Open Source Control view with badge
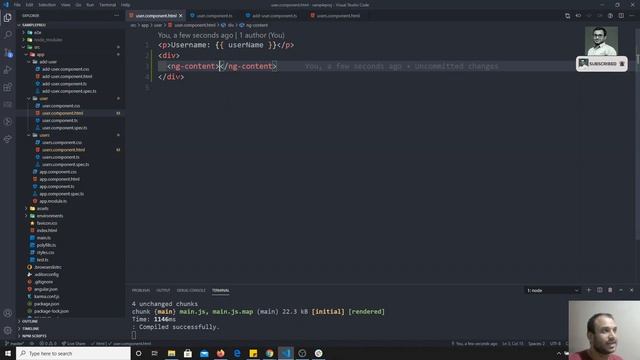 coord(8,52)
